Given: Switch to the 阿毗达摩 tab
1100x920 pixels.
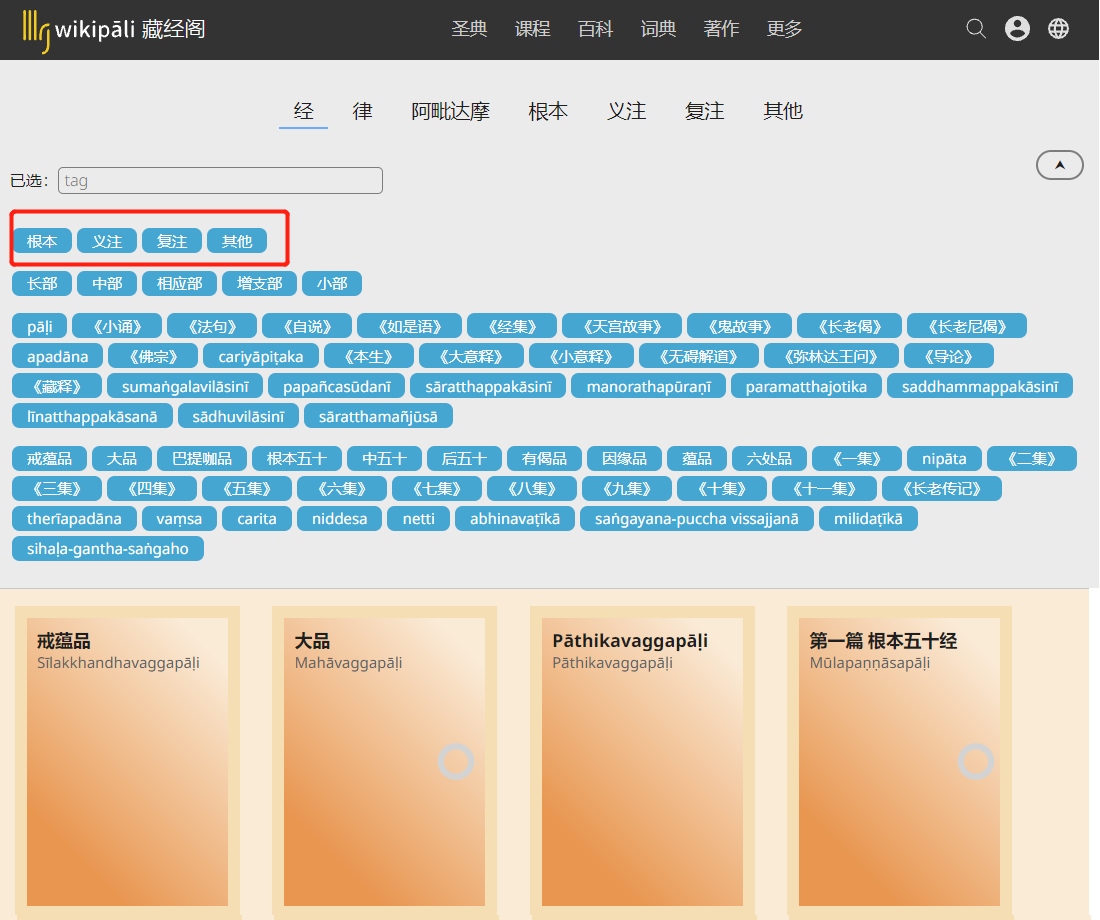Looking at the screenshot, I should point(450,111).
